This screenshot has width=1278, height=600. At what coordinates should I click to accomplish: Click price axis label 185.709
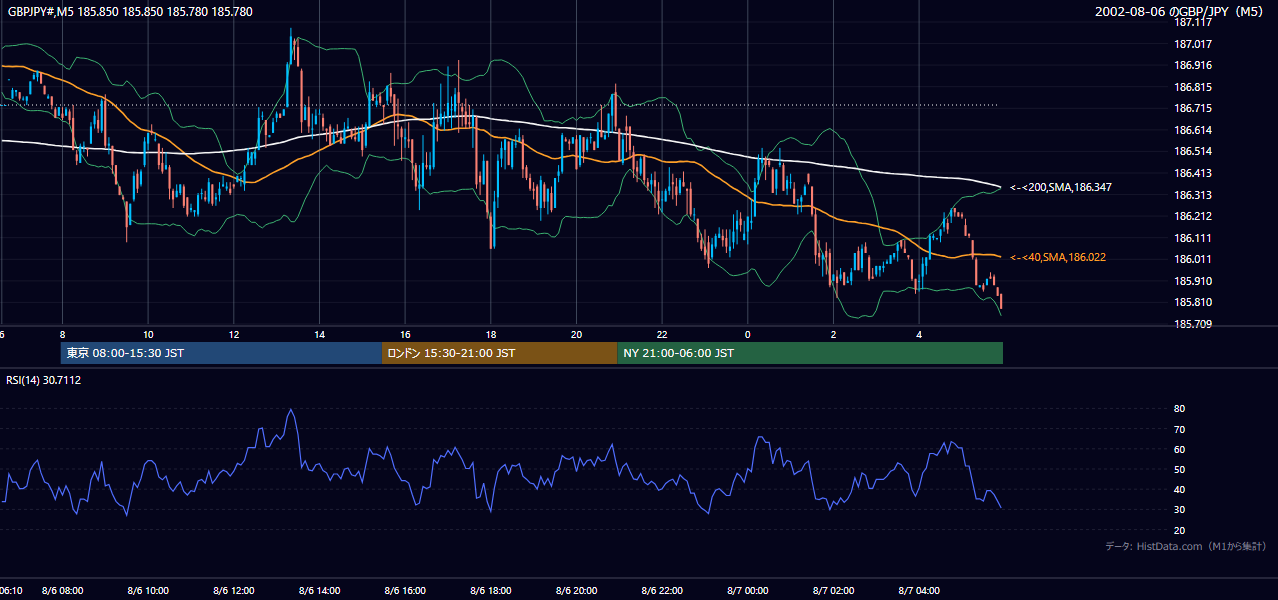[1193, 324]
